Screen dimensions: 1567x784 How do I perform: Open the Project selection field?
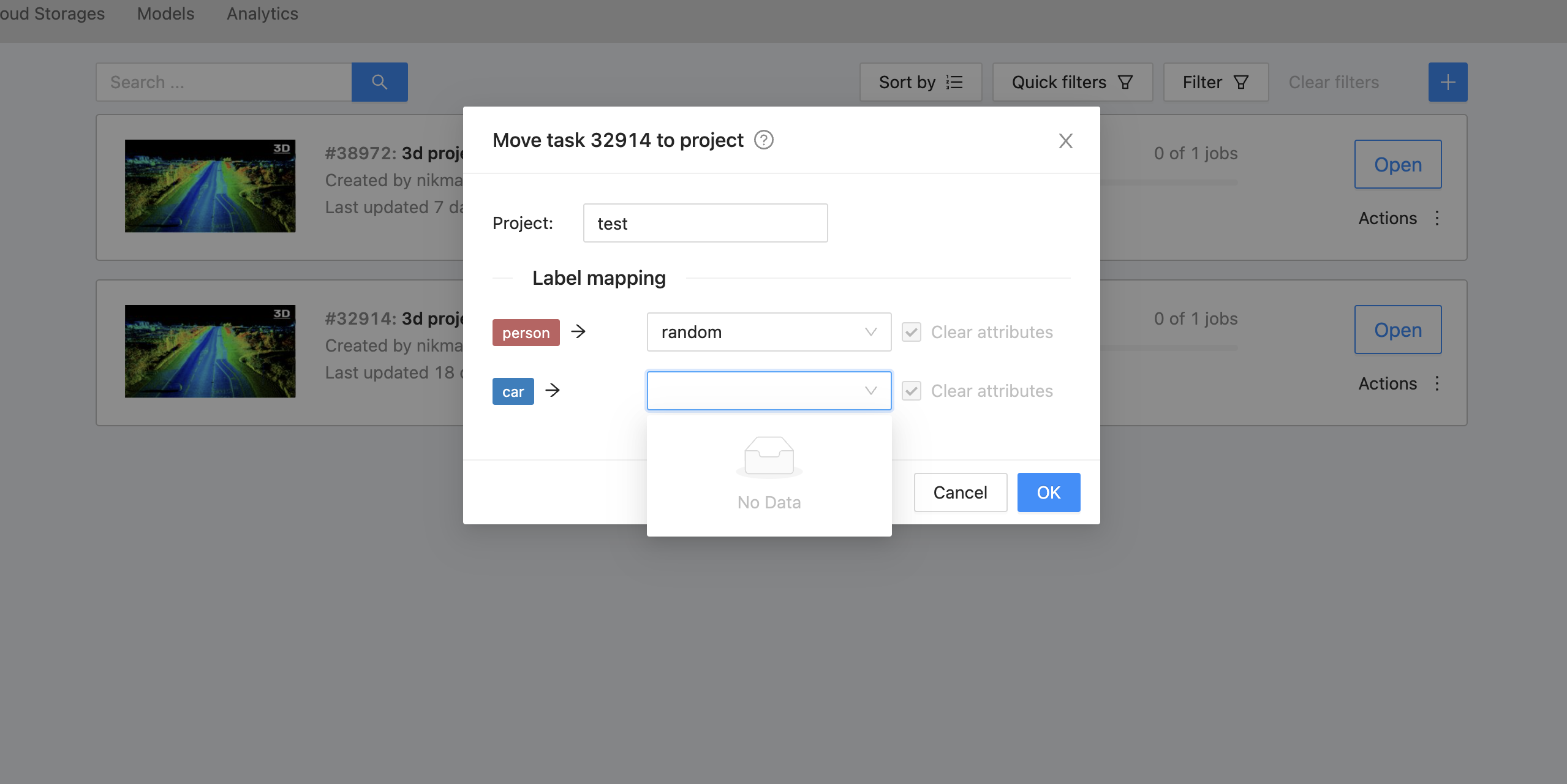[705, 223]
